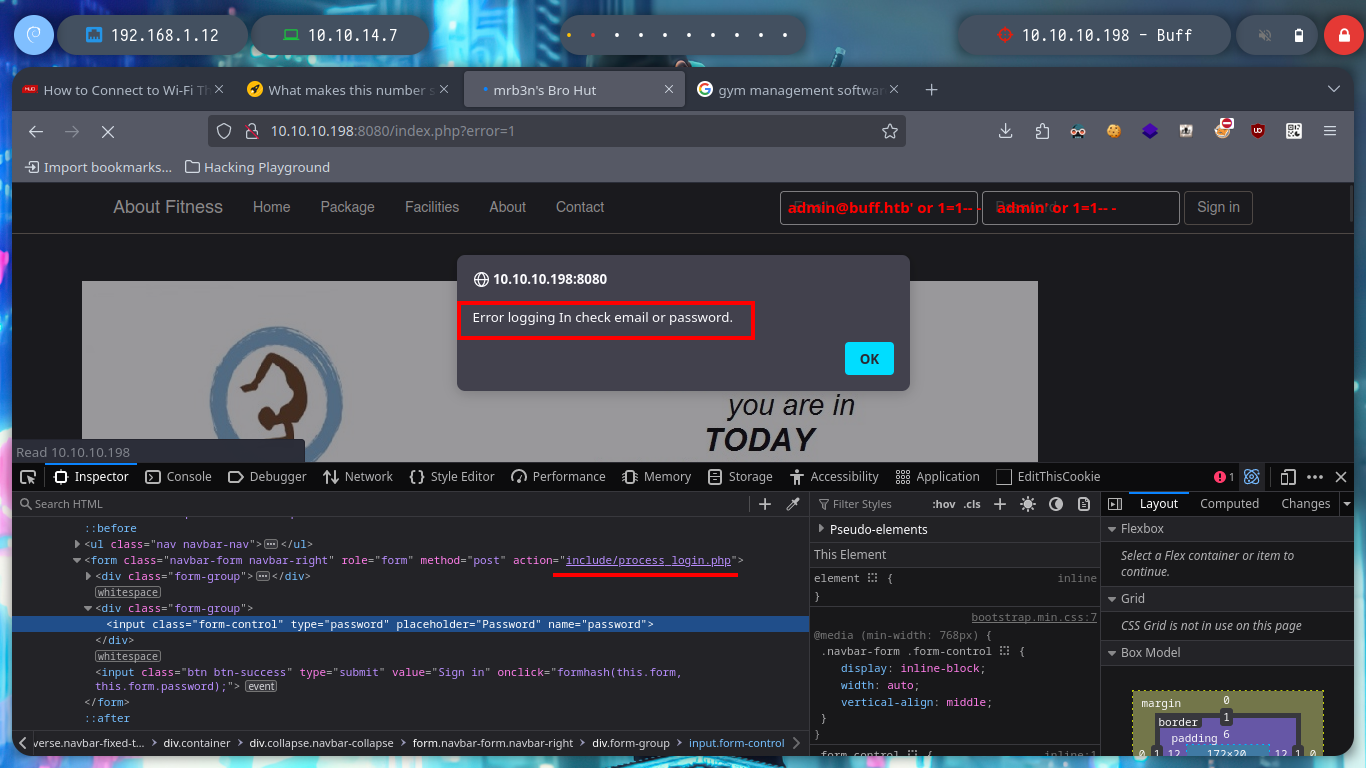
Task: Open the uBlock Origin extension
Action: click(1258, 131)
